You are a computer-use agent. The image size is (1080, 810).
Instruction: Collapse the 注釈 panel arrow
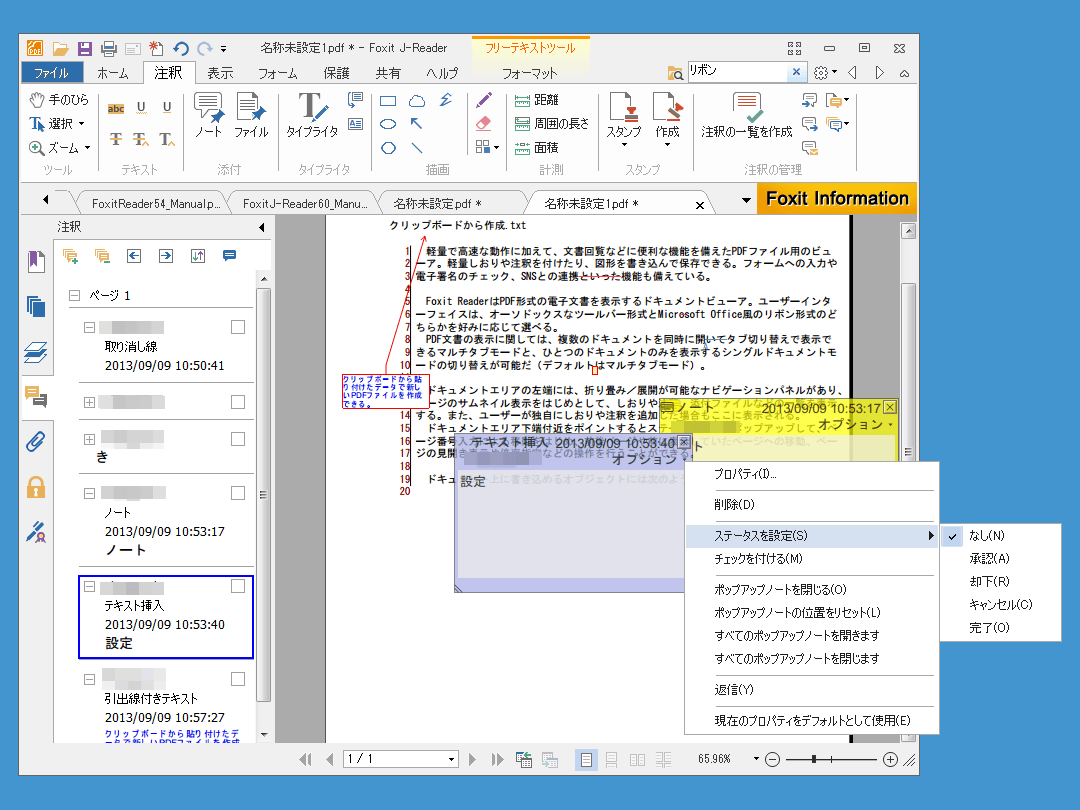point(262,227)
